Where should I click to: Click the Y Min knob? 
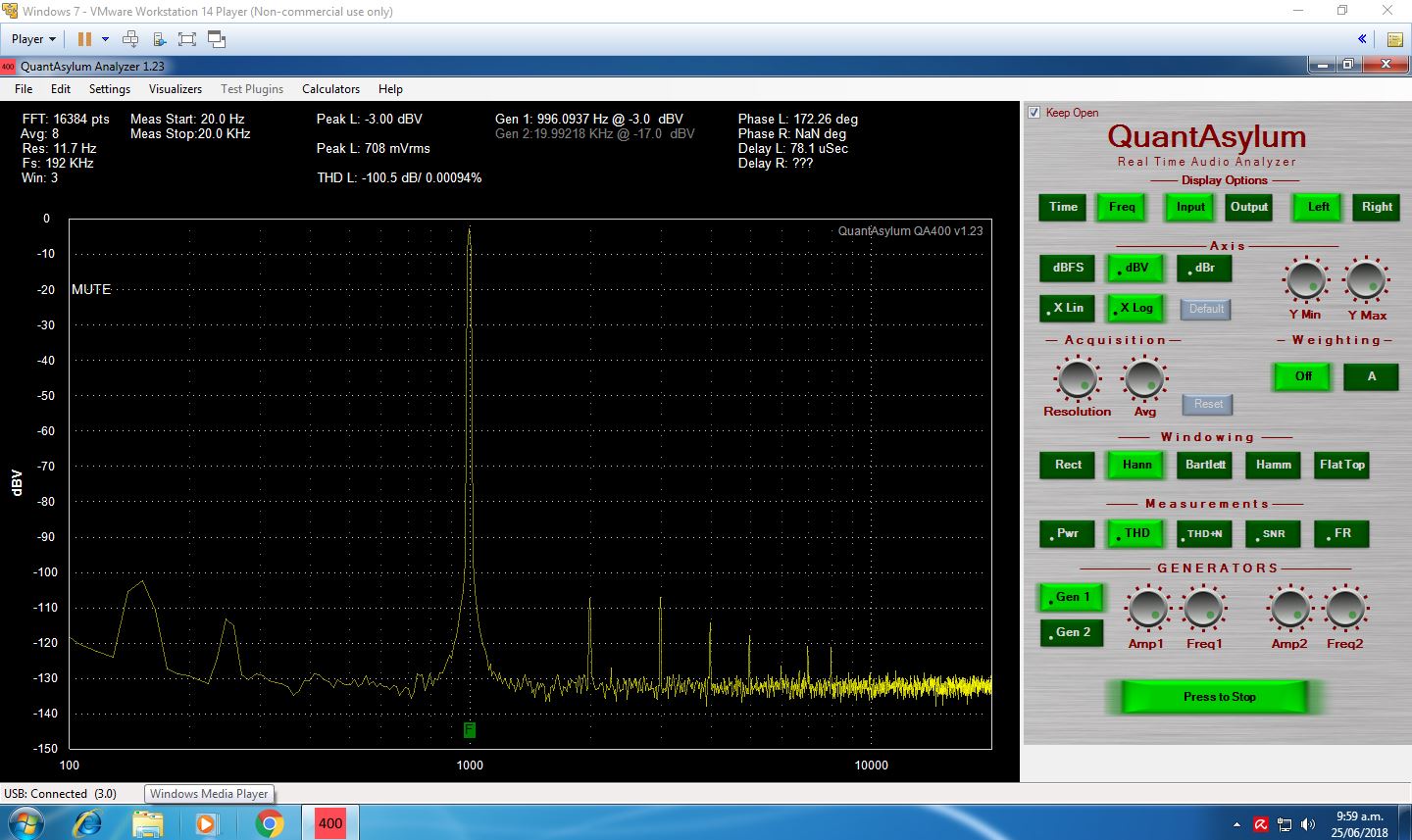point(1305,280)
